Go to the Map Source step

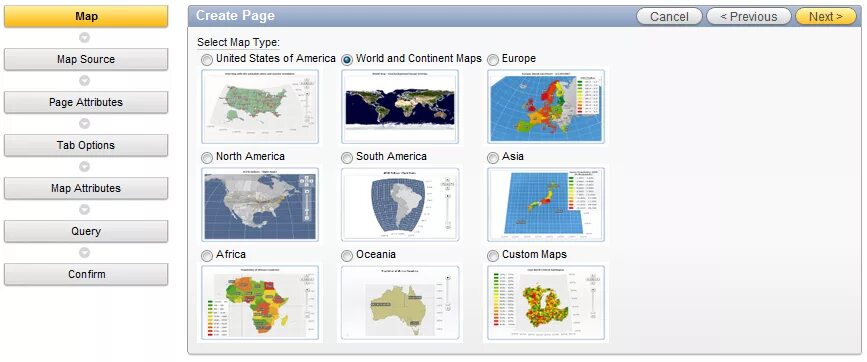pos(86,59)
